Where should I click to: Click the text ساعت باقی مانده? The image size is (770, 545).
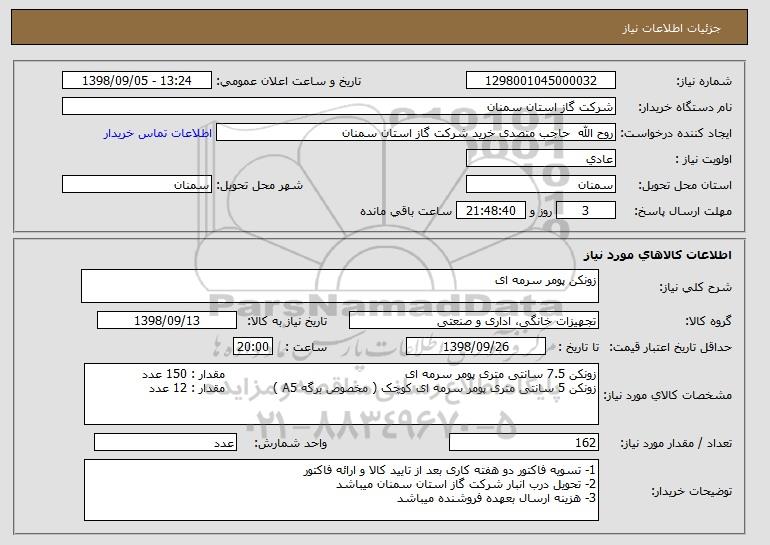tap(406, 211)
